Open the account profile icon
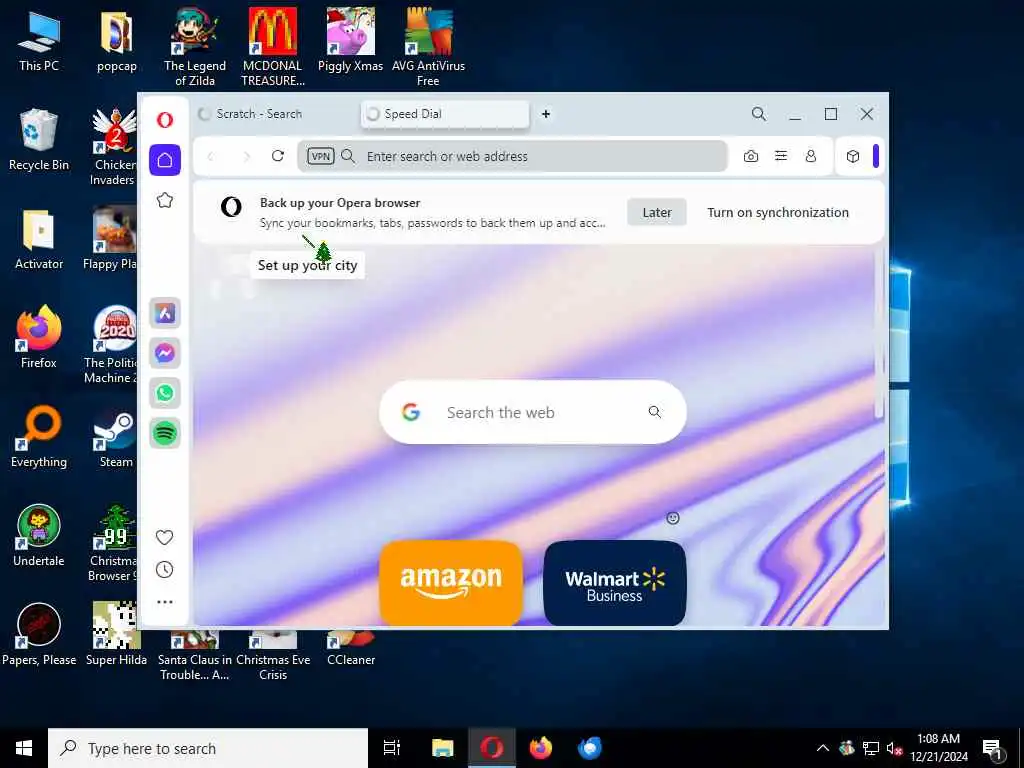Viewport: 1024px width, 768px height. point(810,156)
